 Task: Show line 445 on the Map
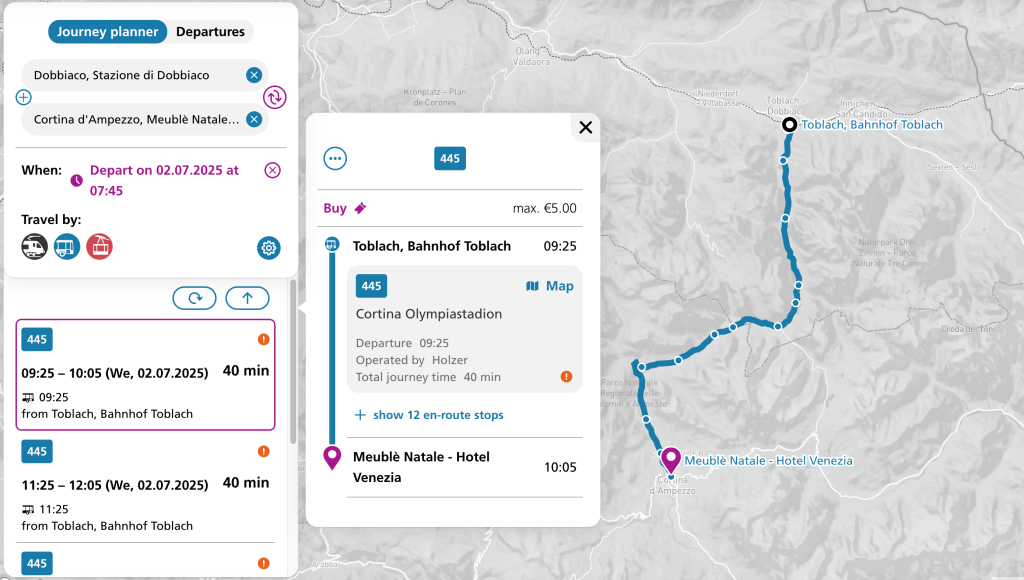click(550, 286)
